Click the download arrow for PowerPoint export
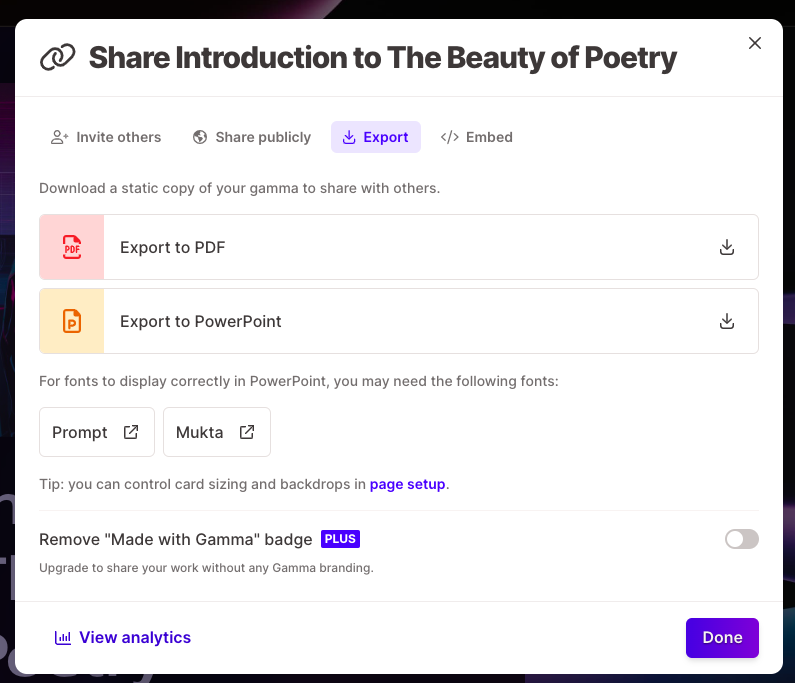Image resolution: width=795 pixels, height=683 pixels. pos(727,321)
